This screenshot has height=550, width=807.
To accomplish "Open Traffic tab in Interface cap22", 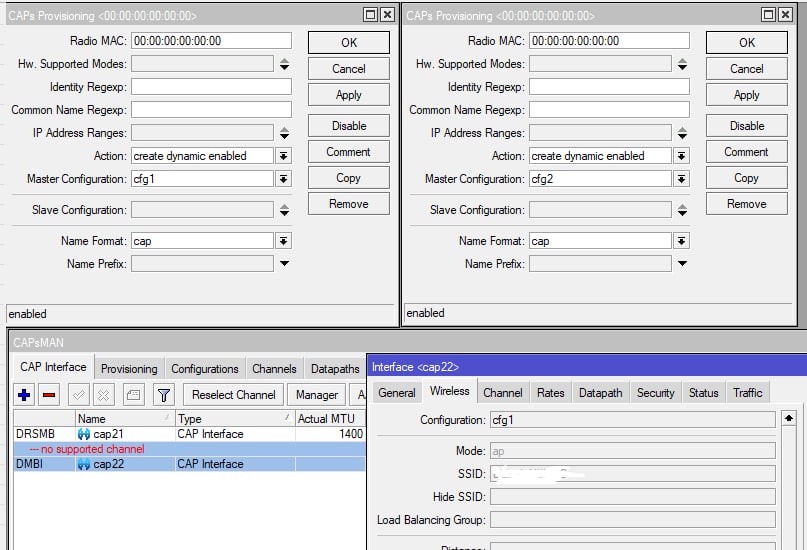I will [x=748, y=393].
